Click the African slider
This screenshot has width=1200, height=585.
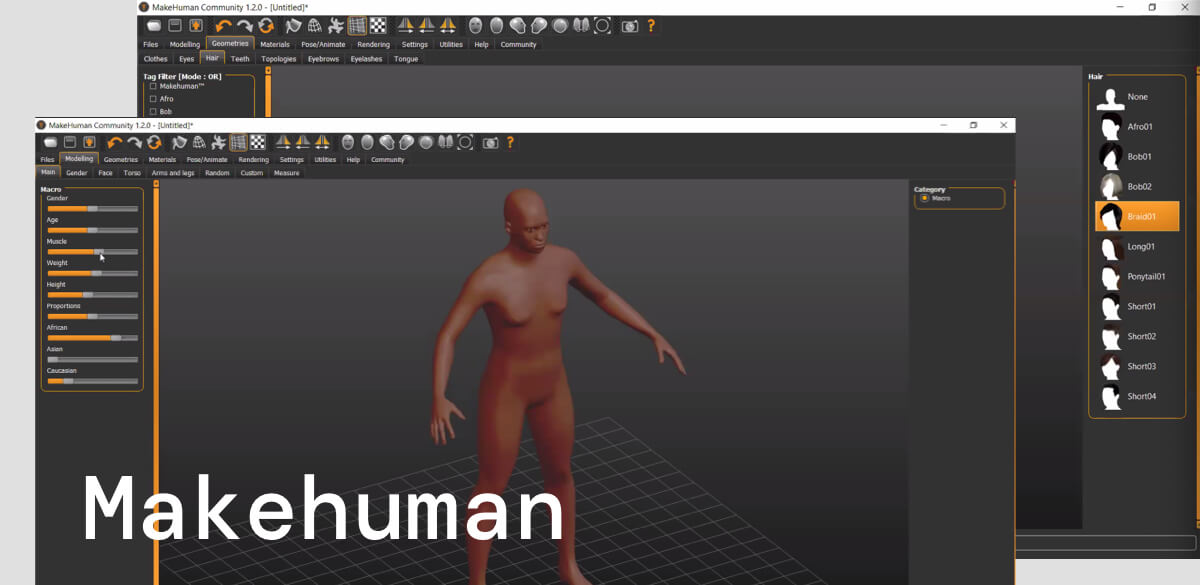[x=93, y=338]
